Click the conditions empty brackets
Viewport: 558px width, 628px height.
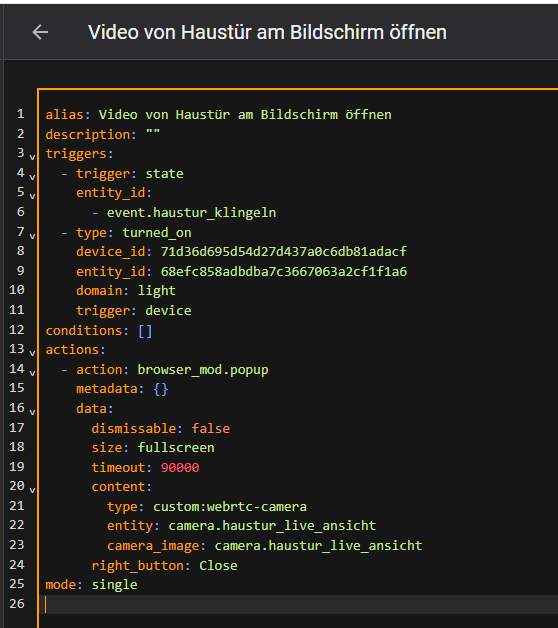click(145, 331)
